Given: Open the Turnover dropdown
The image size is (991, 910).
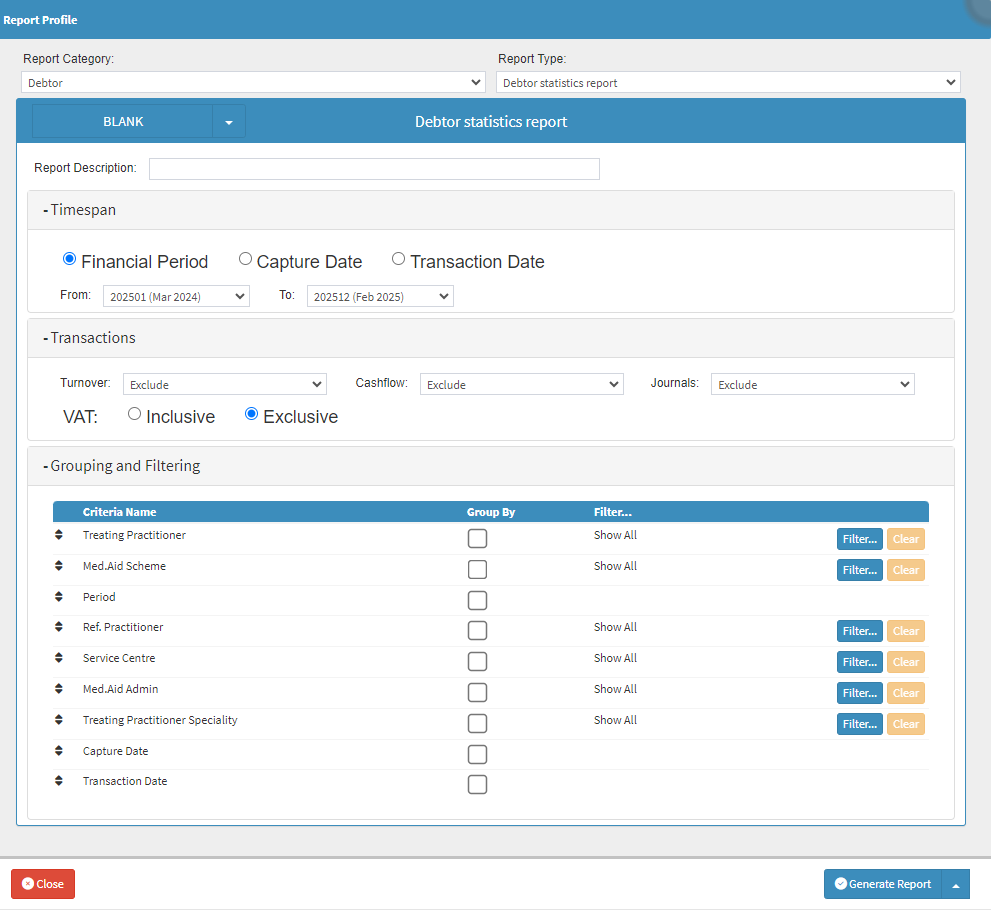Looking at the screenshot, I should click(x=225, y=385).
